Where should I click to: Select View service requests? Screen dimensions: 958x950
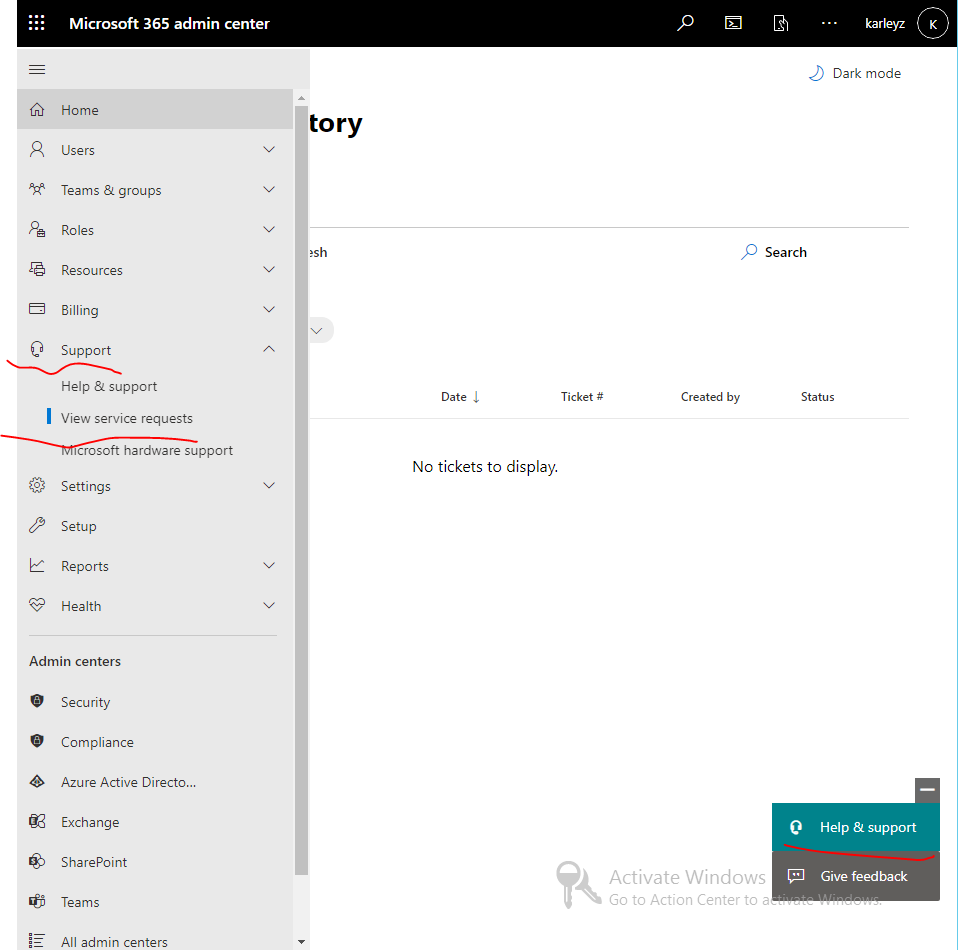(x=126, y=418)
